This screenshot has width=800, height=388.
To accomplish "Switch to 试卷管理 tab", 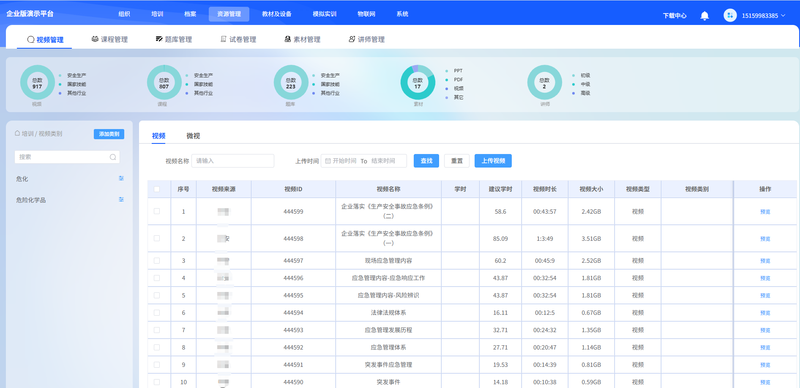I will [x=238, y=39].
